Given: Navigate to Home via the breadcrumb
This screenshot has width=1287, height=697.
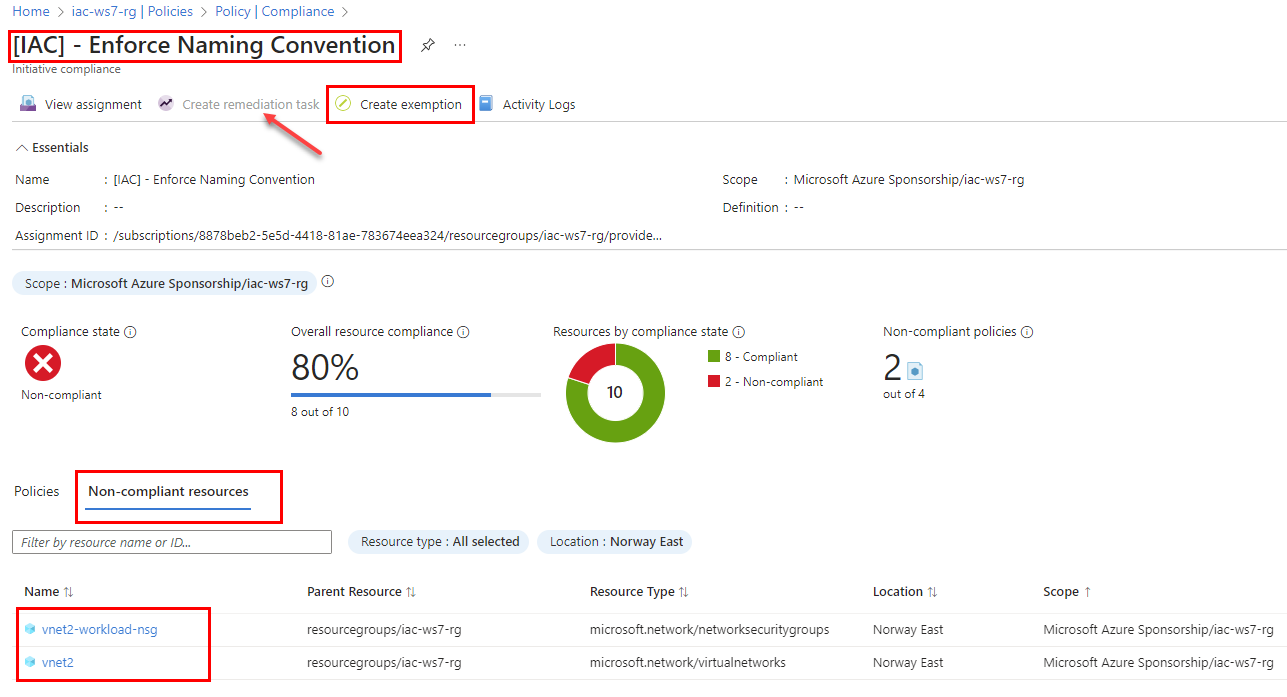Looking at the screenshot, I should tap(29, 11).
